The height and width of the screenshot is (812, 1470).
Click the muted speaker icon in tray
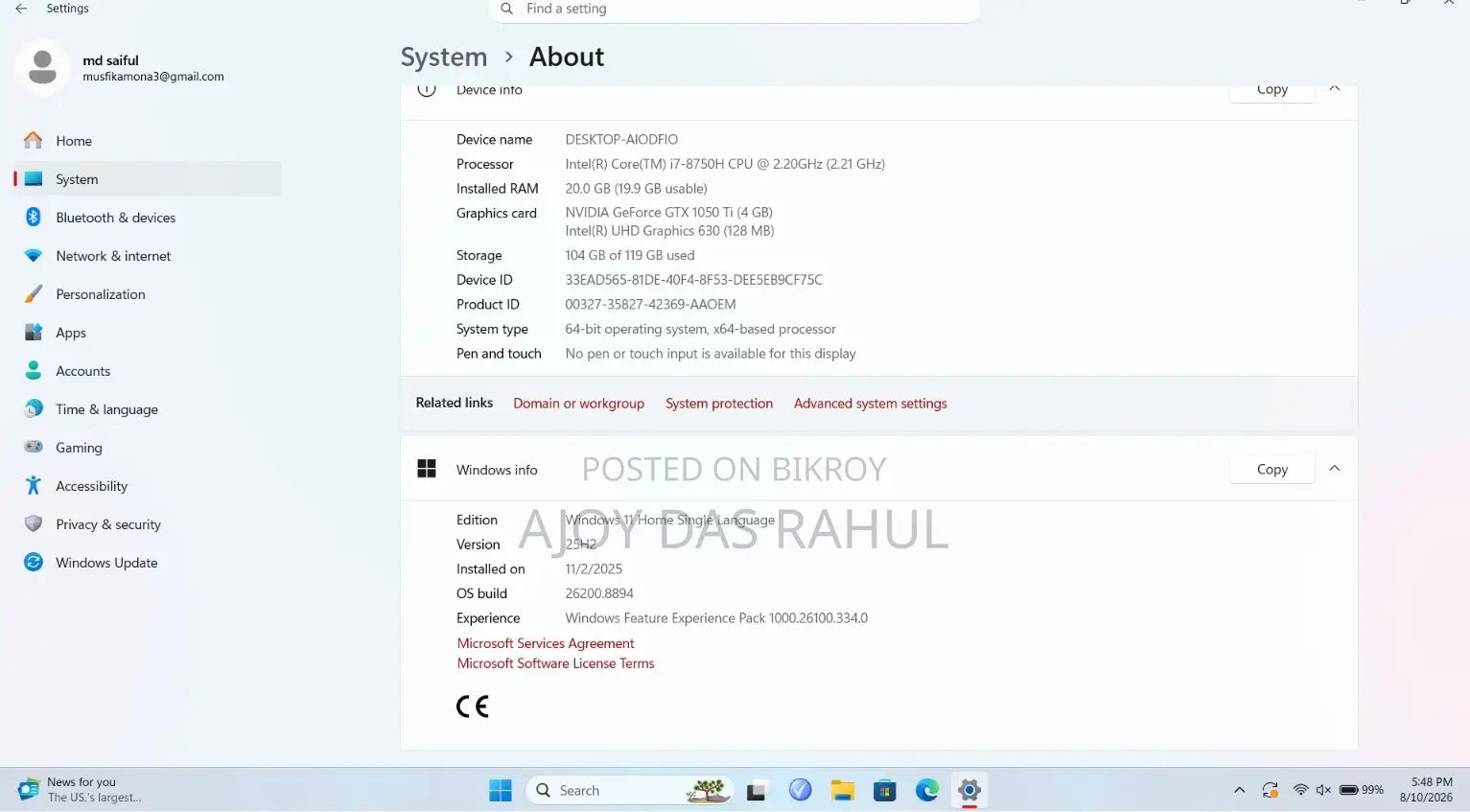tap(1324, 790)
